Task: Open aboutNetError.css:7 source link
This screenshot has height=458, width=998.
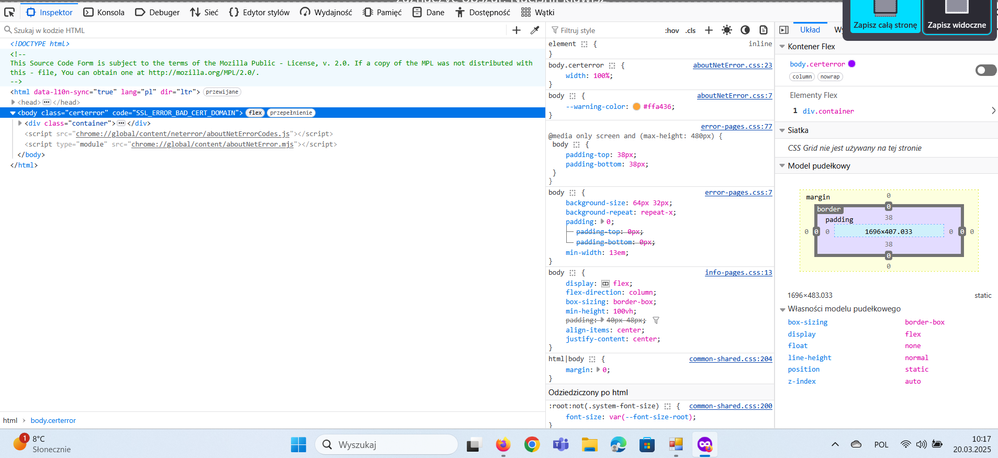Action: point(734,96)
